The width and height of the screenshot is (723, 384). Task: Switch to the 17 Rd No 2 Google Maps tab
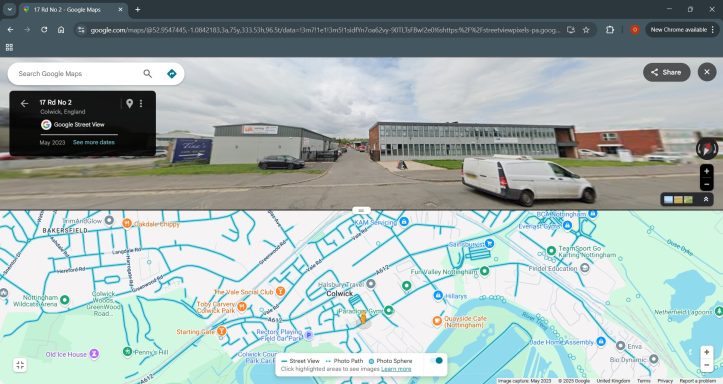point(67,9)
